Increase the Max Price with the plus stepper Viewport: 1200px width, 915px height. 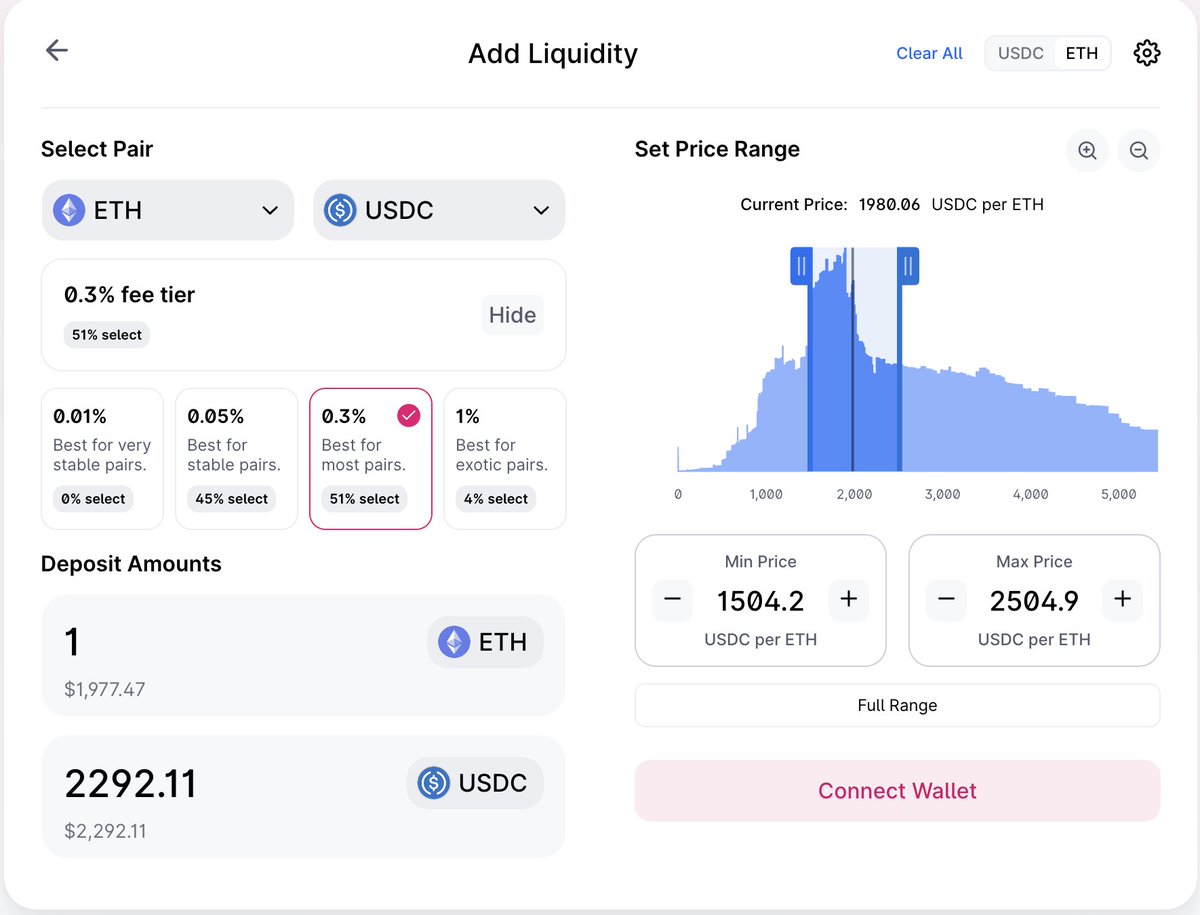point(1122,599)
